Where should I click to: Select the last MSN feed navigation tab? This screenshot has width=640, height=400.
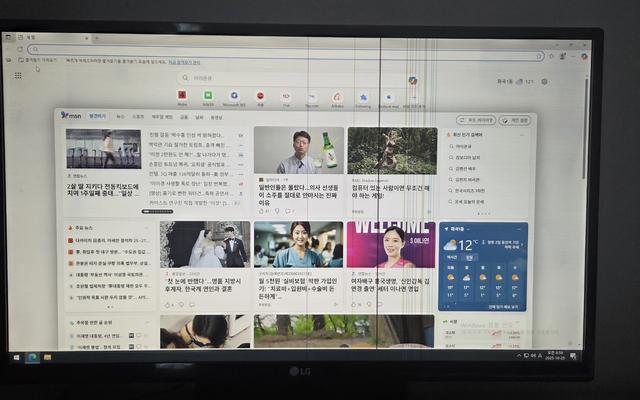click(x=216, y=118)
